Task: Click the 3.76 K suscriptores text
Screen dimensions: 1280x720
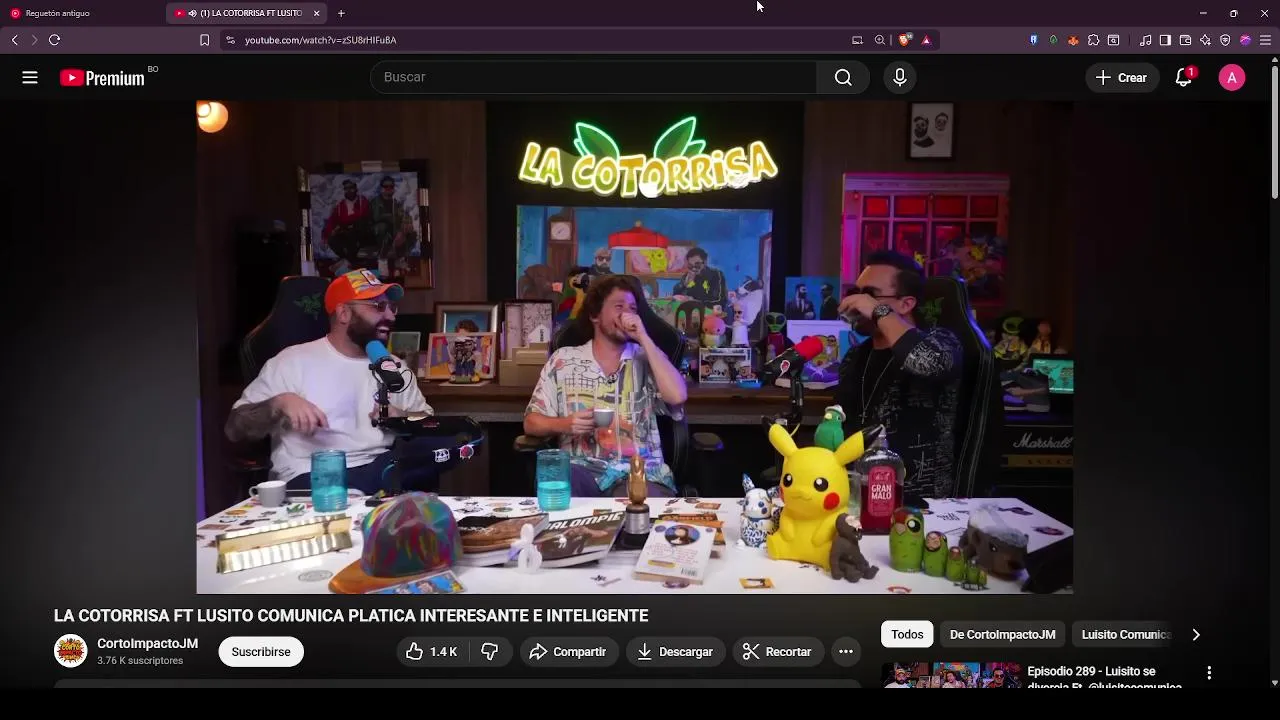Action: tap(140, 661)
